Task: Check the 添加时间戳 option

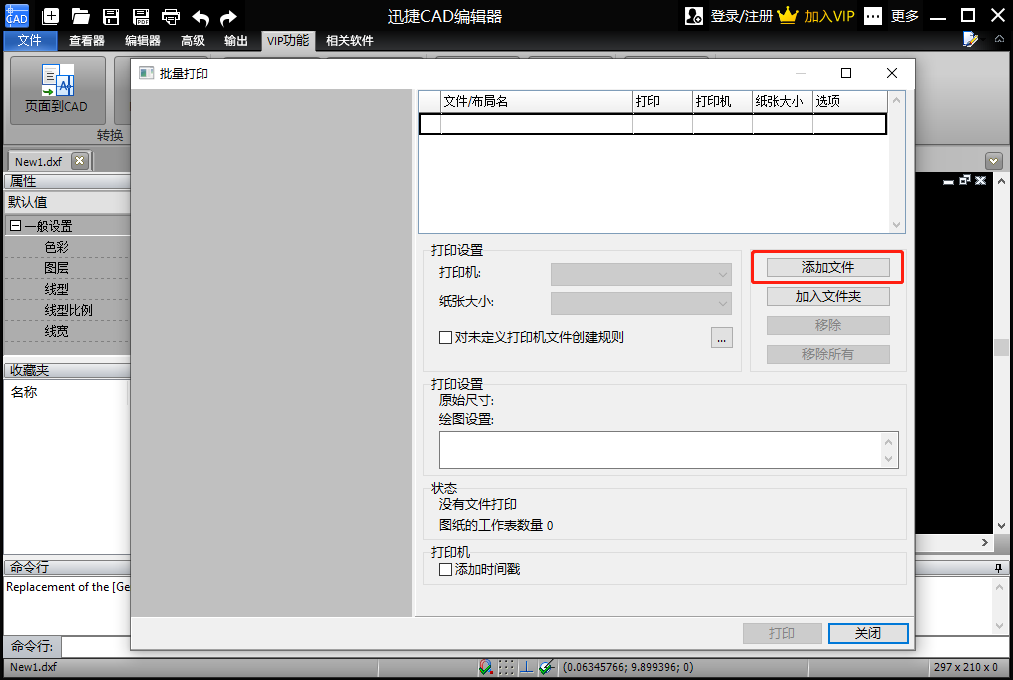Action: (x=445, y=570)
